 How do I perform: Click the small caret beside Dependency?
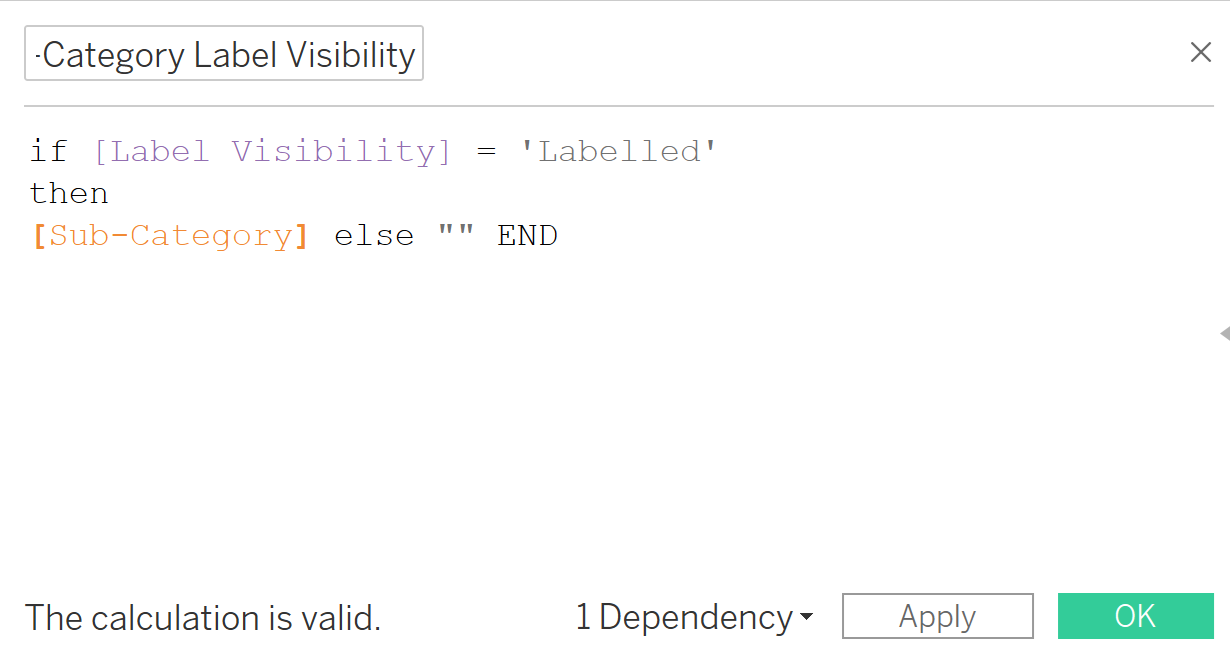click(x=806, y=620)
